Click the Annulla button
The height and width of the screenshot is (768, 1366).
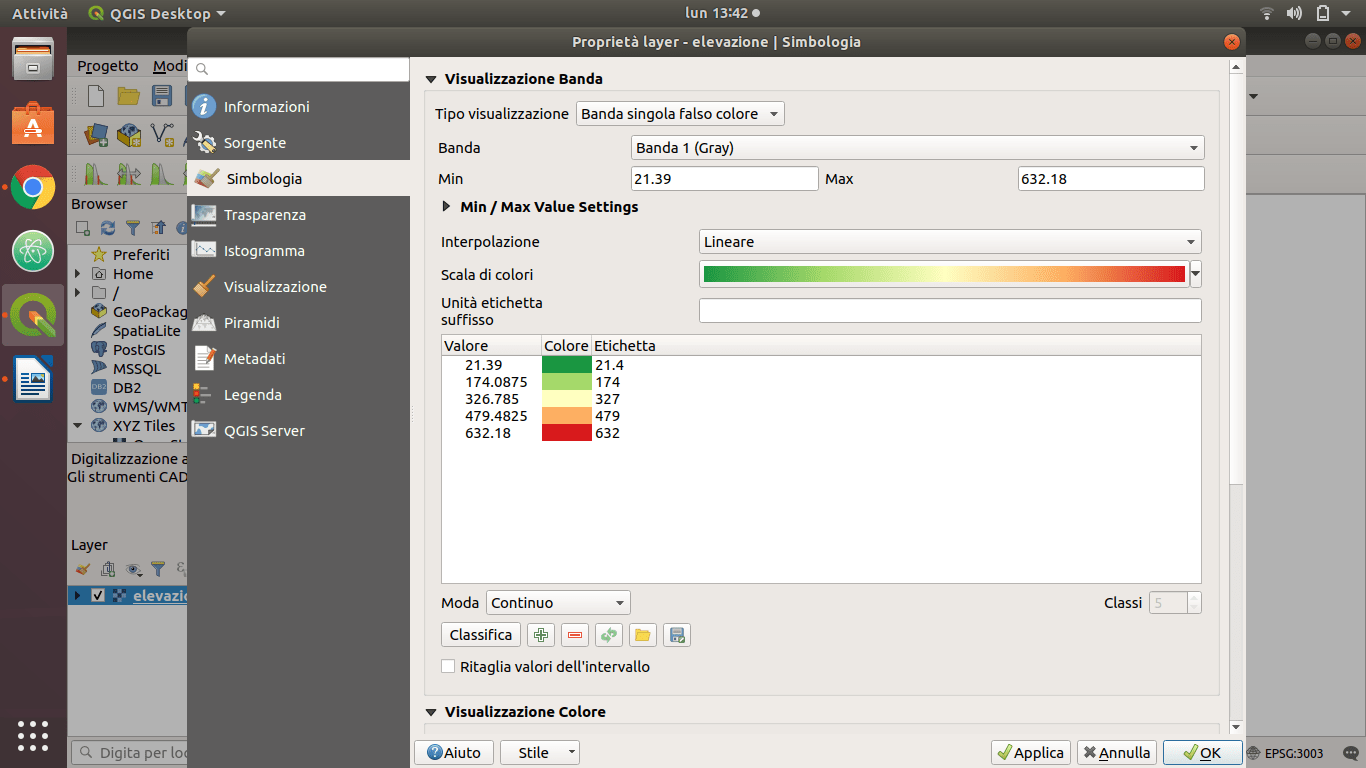coord(1117,753)
